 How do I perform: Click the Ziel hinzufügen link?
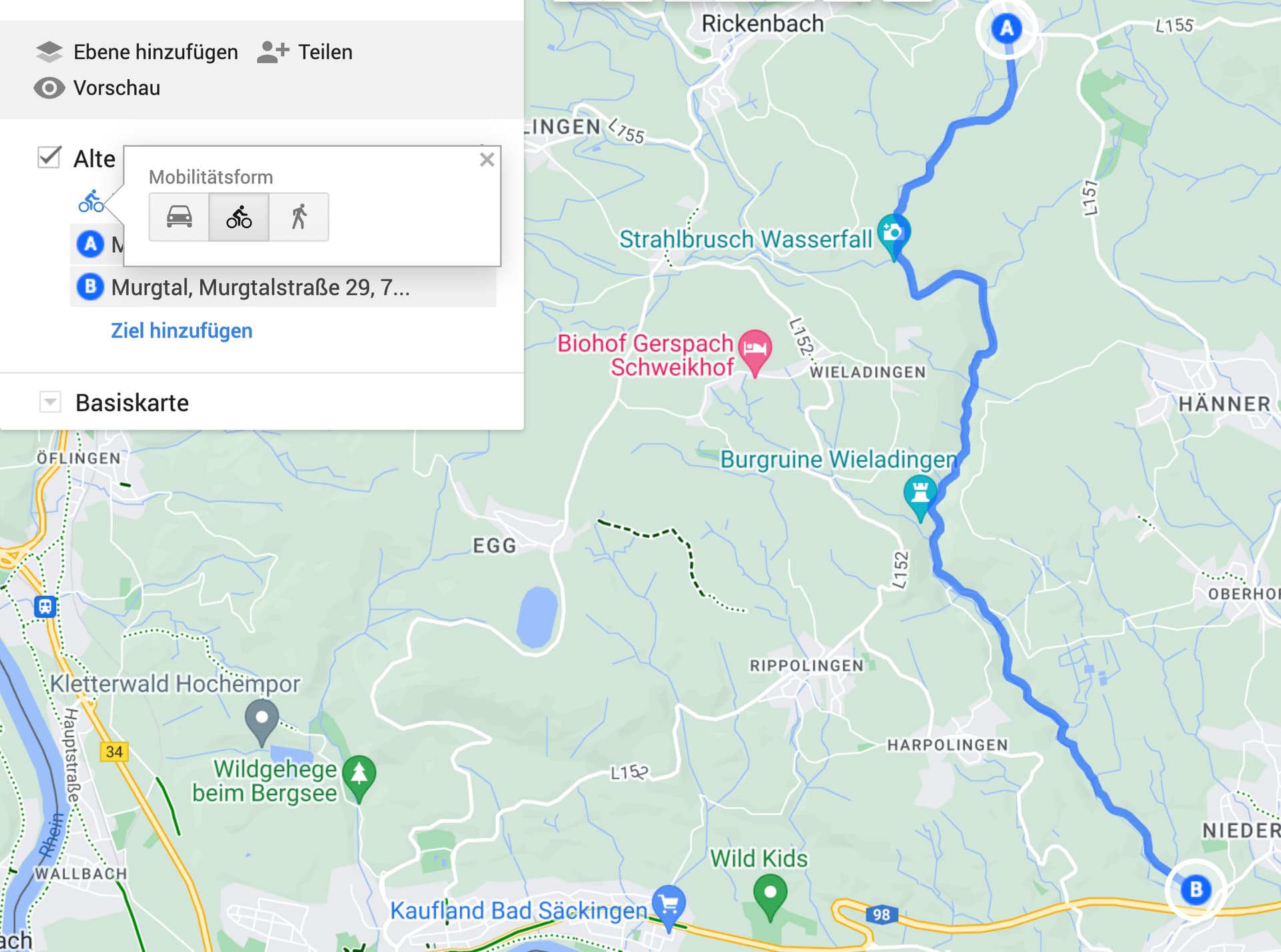pos(181,330)
